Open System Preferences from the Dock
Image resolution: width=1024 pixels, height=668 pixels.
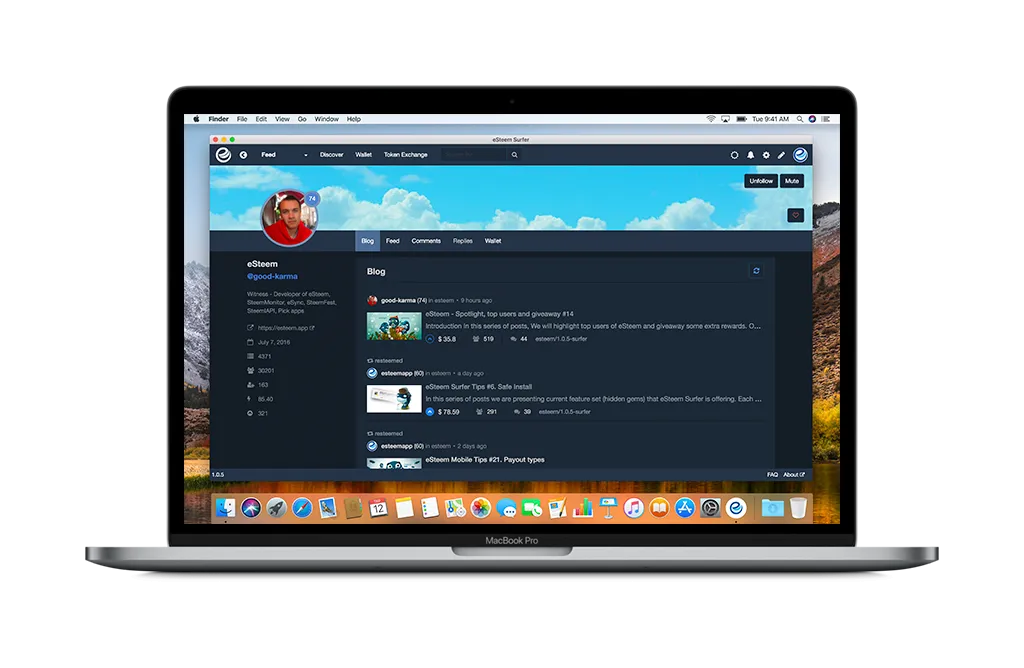[711, 508]
